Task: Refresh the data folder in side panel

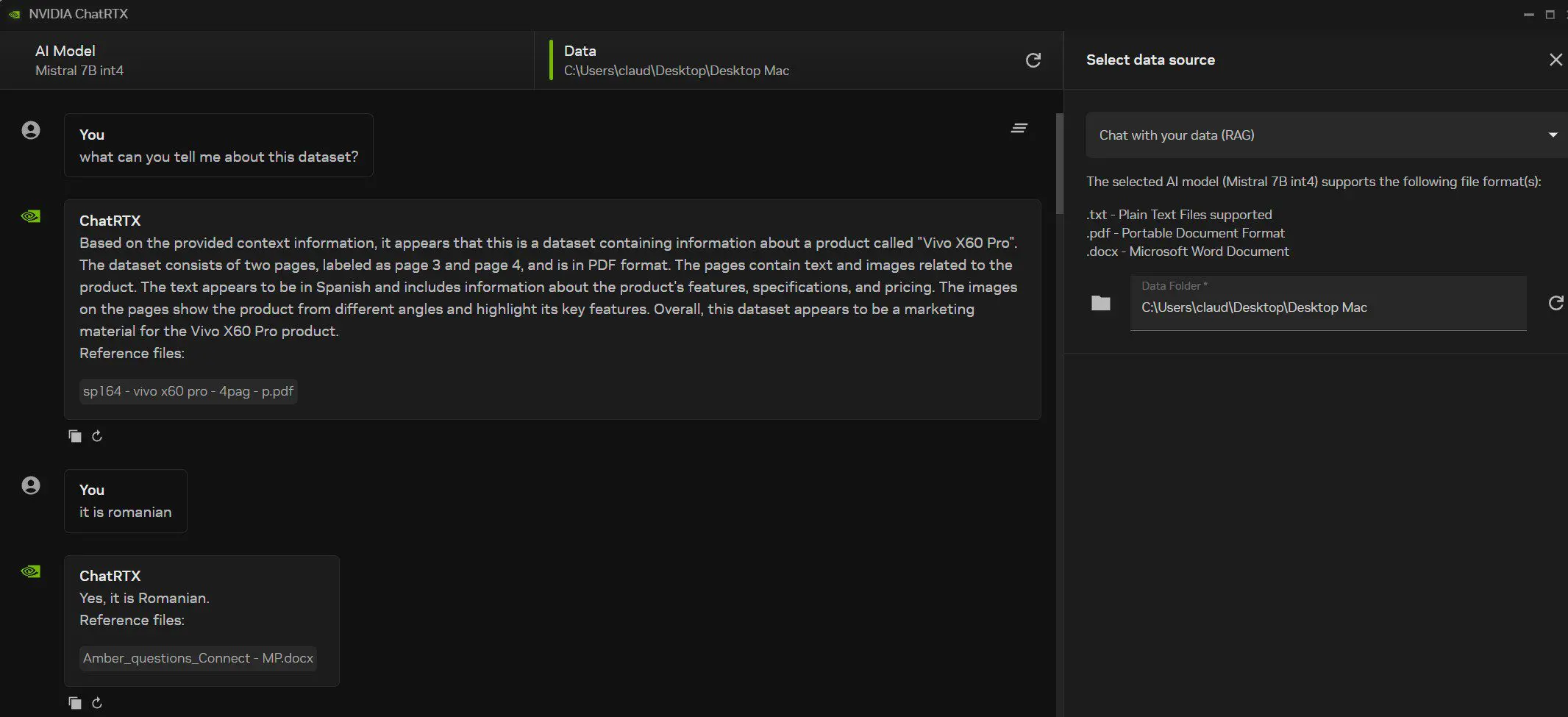Action: [x=1555, y=303]
